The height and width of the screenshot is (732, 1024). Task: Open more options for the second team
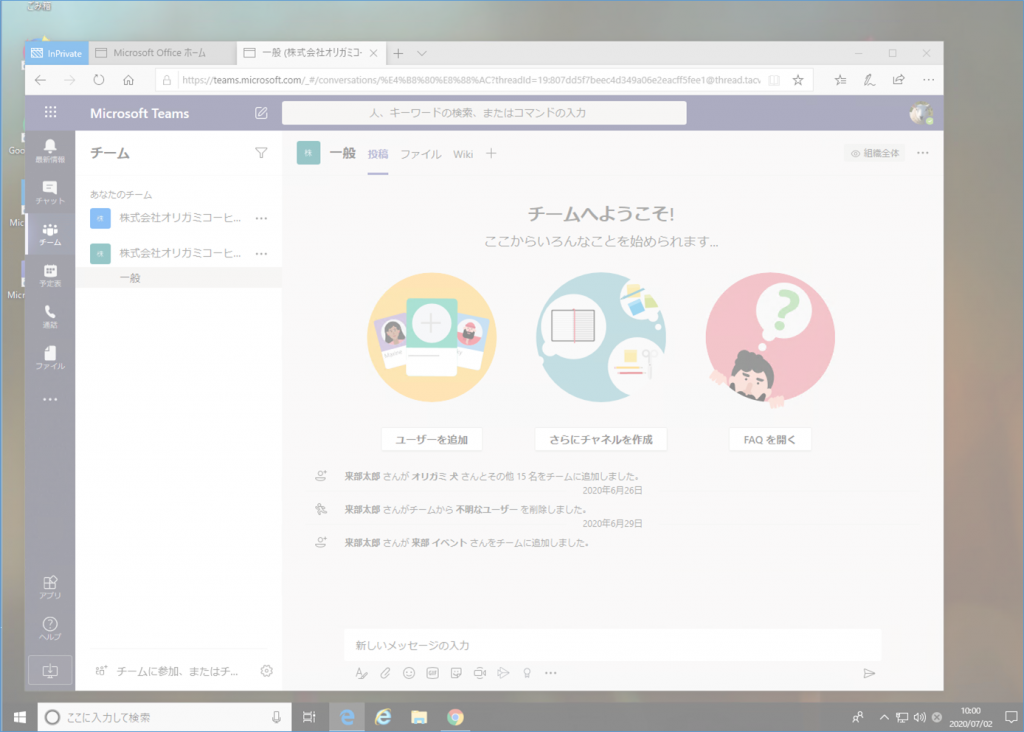pyautogui.click(x=261, y=253)
